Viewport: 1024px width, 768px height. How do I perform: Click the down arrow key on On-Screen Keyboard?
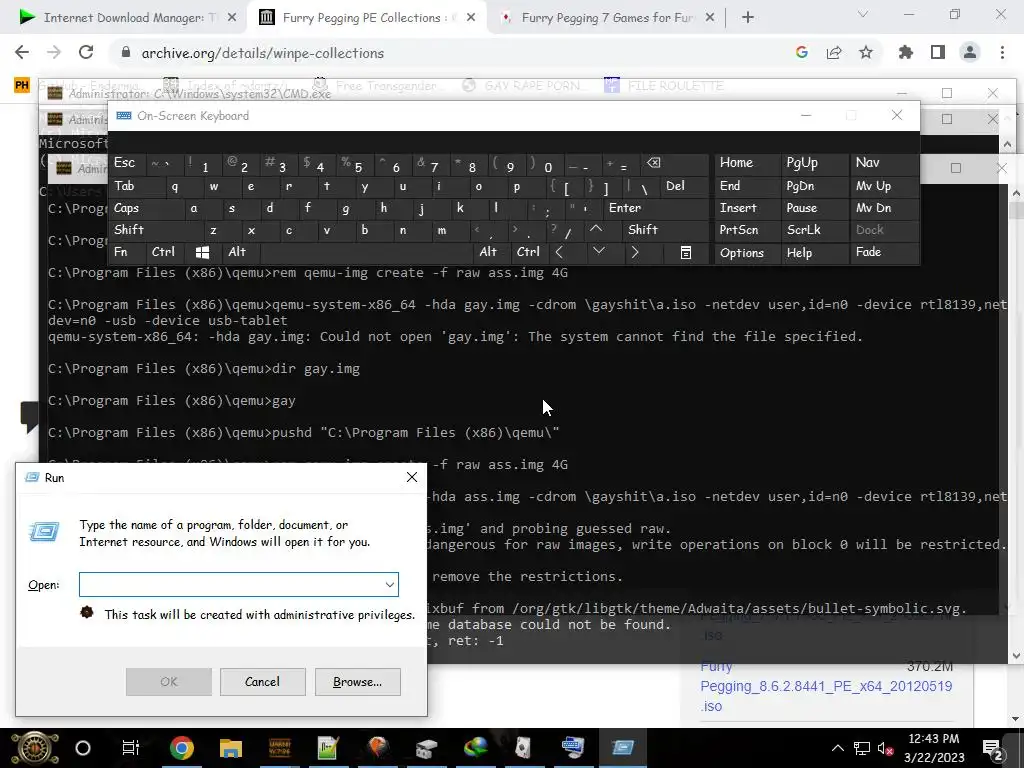click(598, 252)
